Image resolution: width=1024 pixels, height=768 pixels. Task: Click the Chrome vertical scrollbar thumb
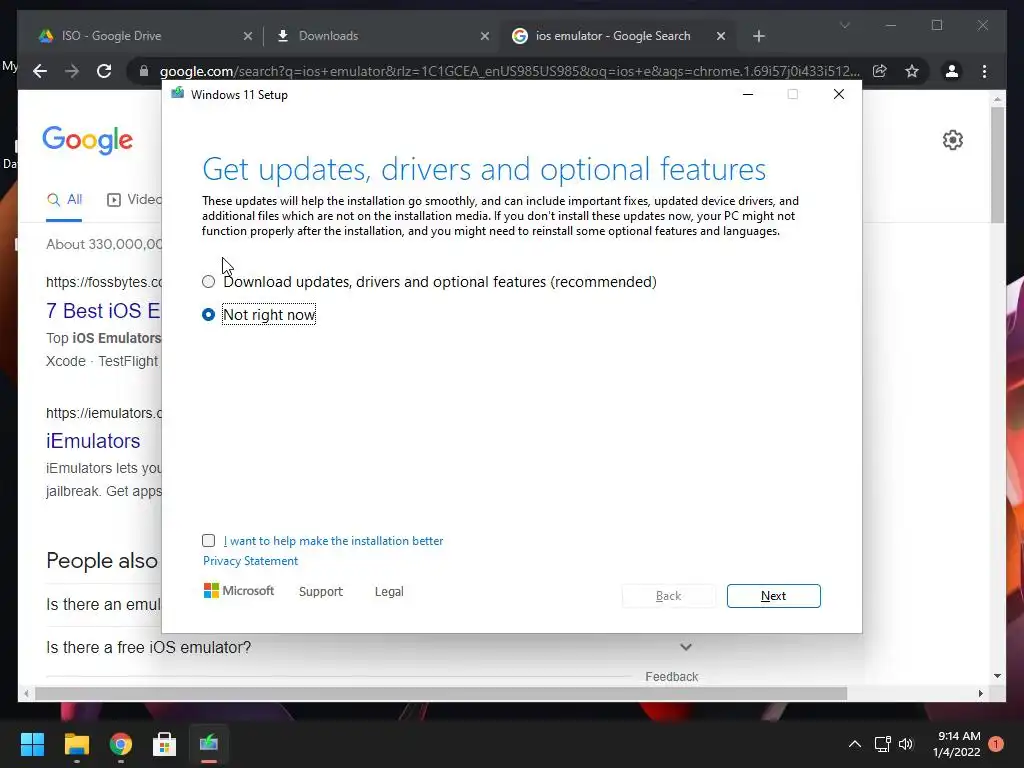pyautogui.click(x=997, y=165)
